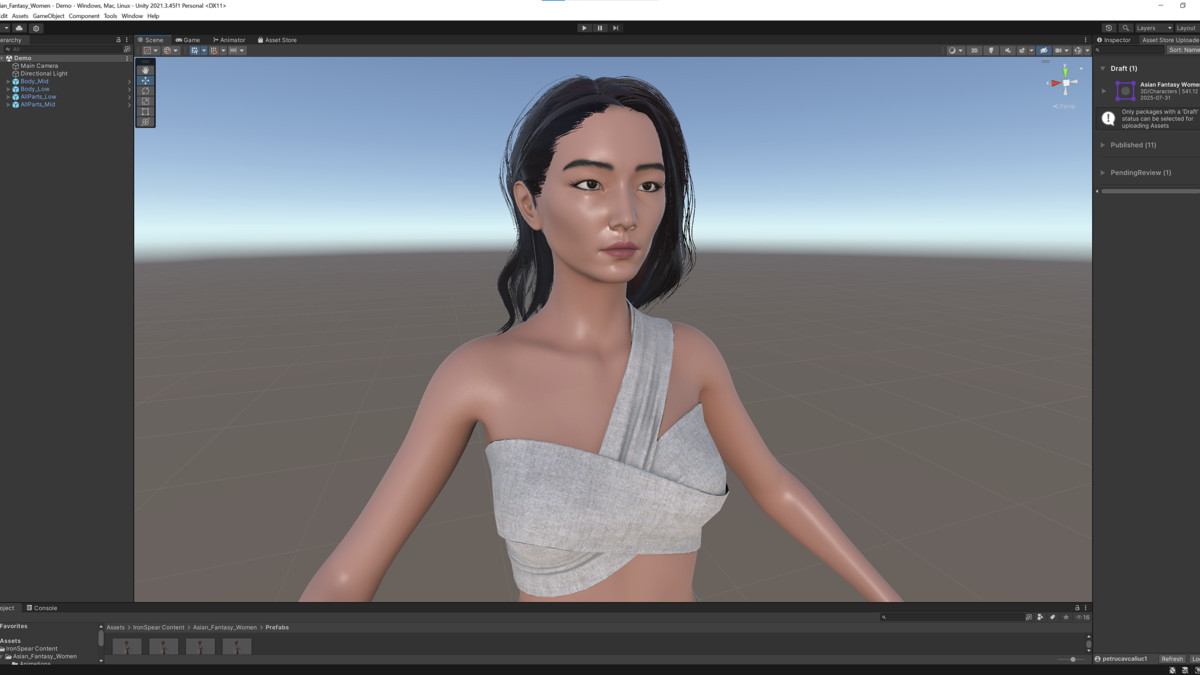Open Unity Cloud services icon
Screen dimensions: 1200x675
click(19, 28)
